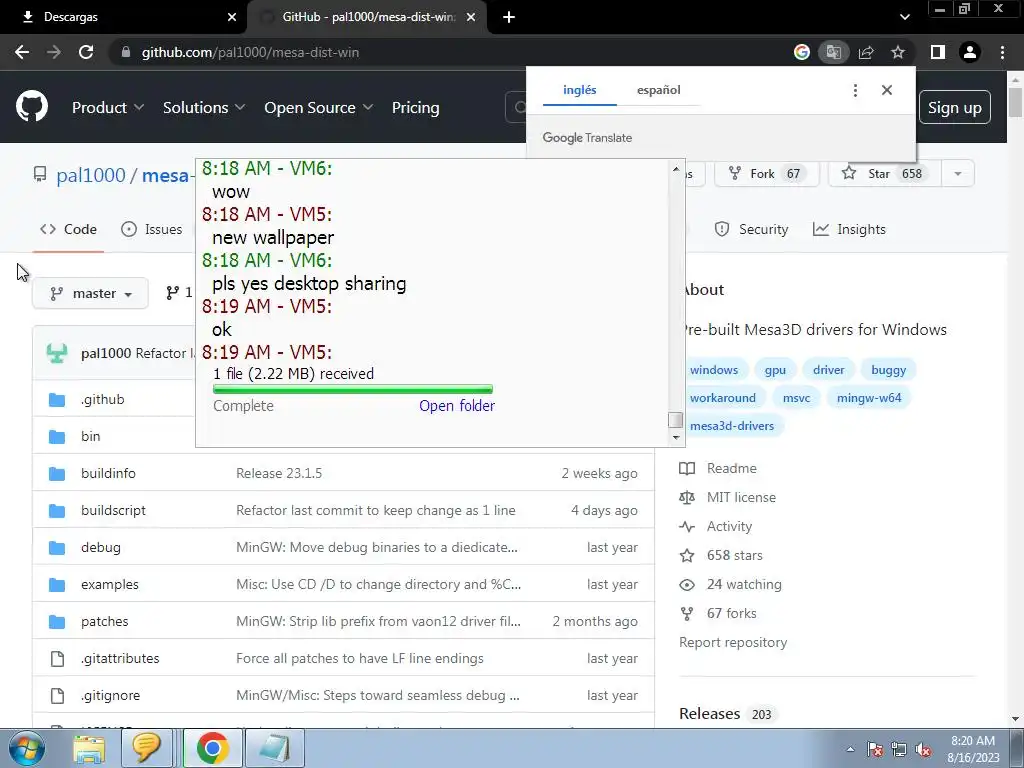Switch to the Issues tab

pyautogui.click(x=152, y=229)
